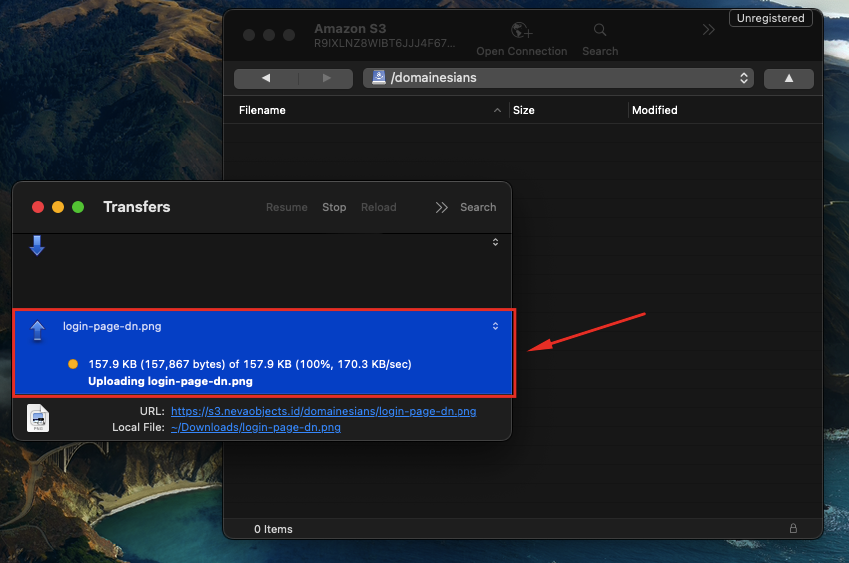Click the 157.9 KB progress text
Viewport: 849px width, 563px height.
[250, 364]
